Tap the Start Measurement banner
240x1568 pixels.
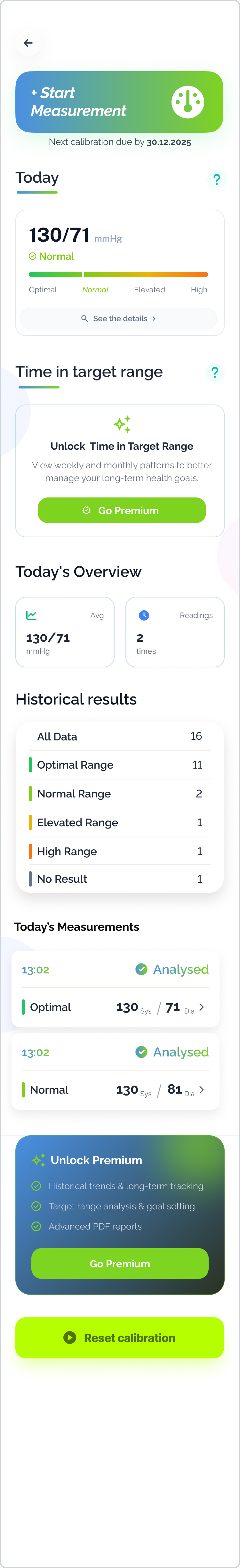pos(119,102)
